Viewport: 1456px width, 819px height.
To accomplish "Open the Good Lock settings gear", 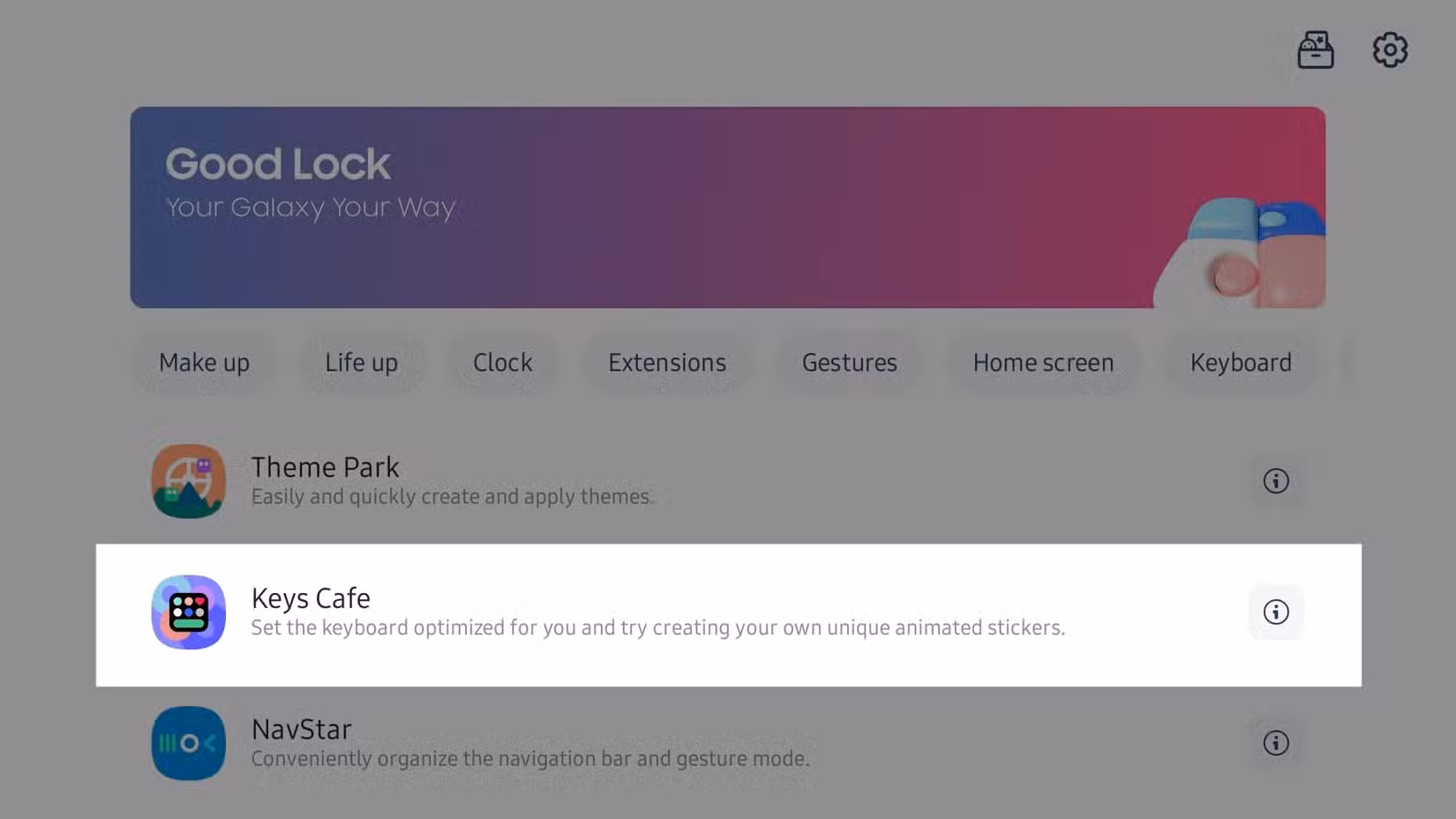I will (1390, 49).
